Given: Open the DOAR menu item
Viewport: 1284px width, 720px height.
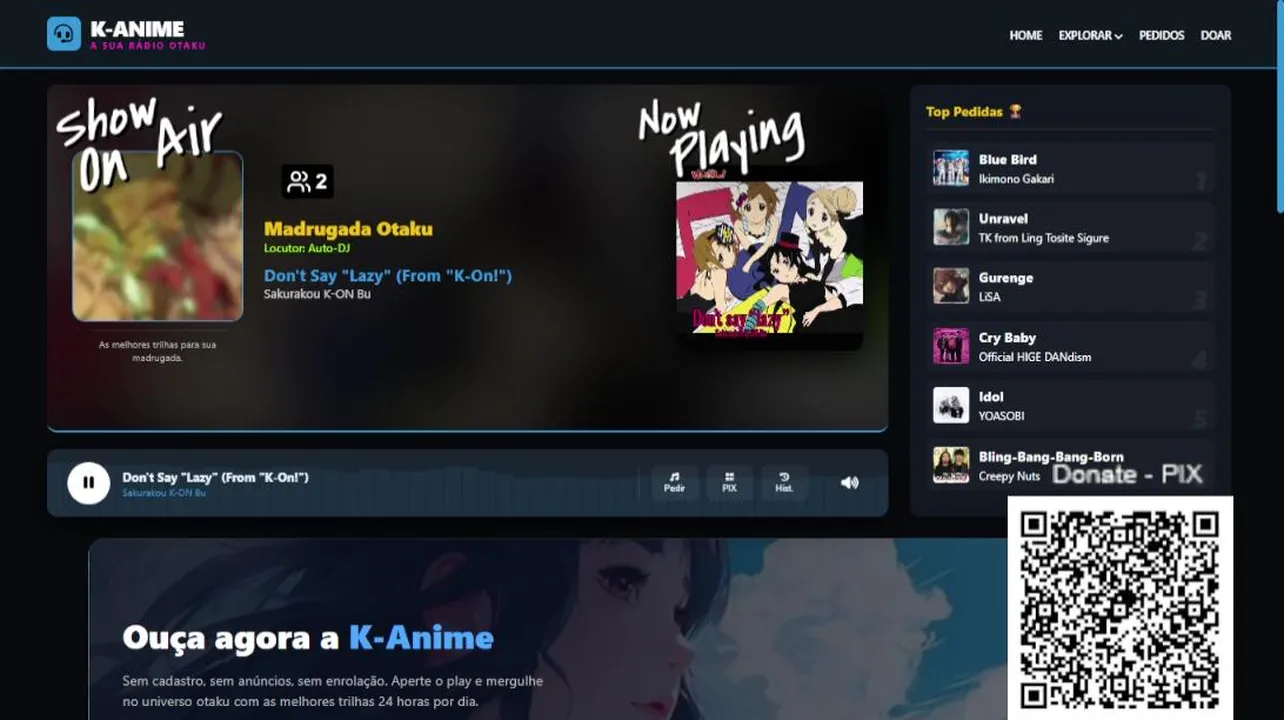Looking at the screenshot, I should click(x=1215, y=35).
